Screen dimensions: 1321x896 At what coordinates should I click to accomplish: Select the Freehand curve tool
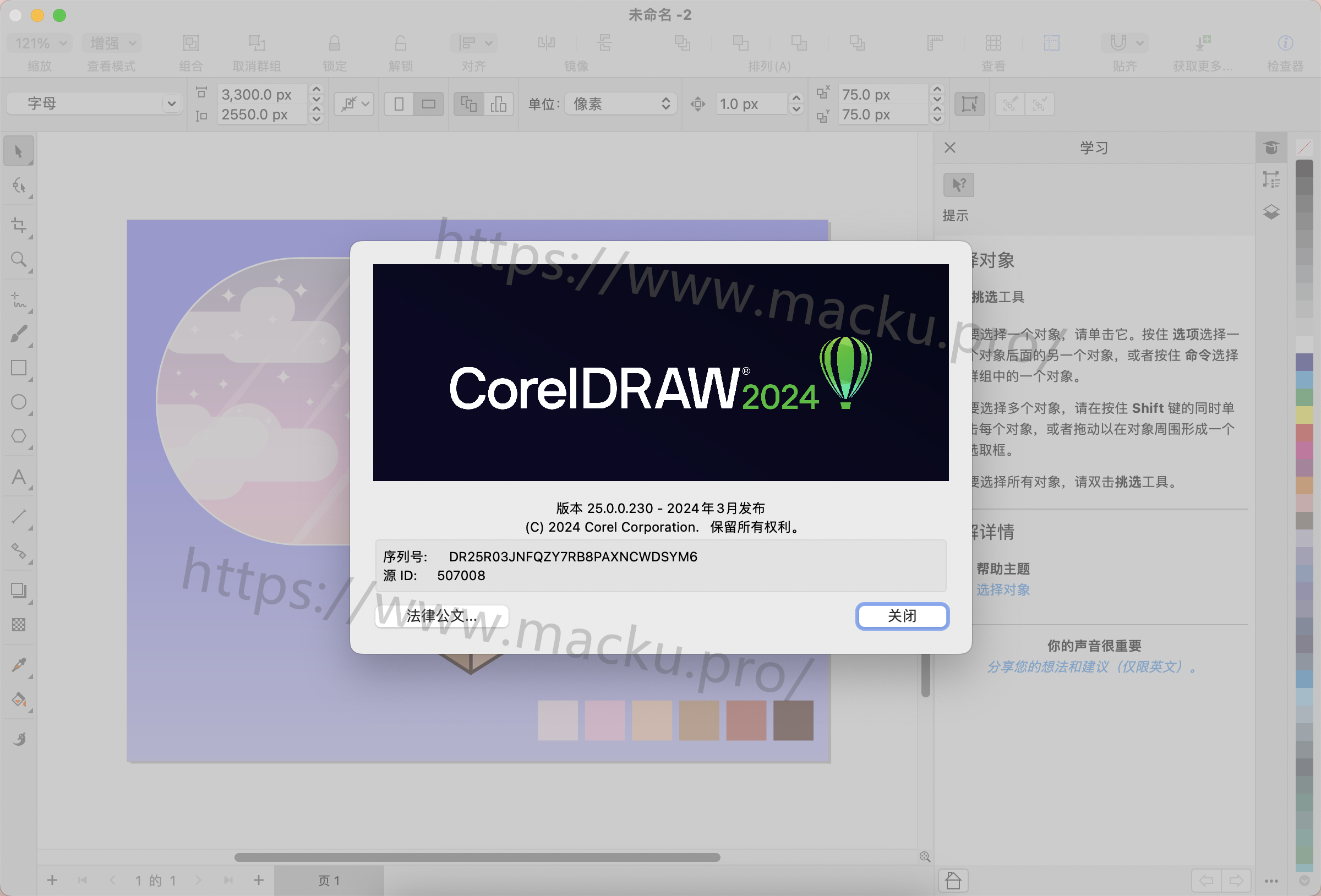pos(19,299)
